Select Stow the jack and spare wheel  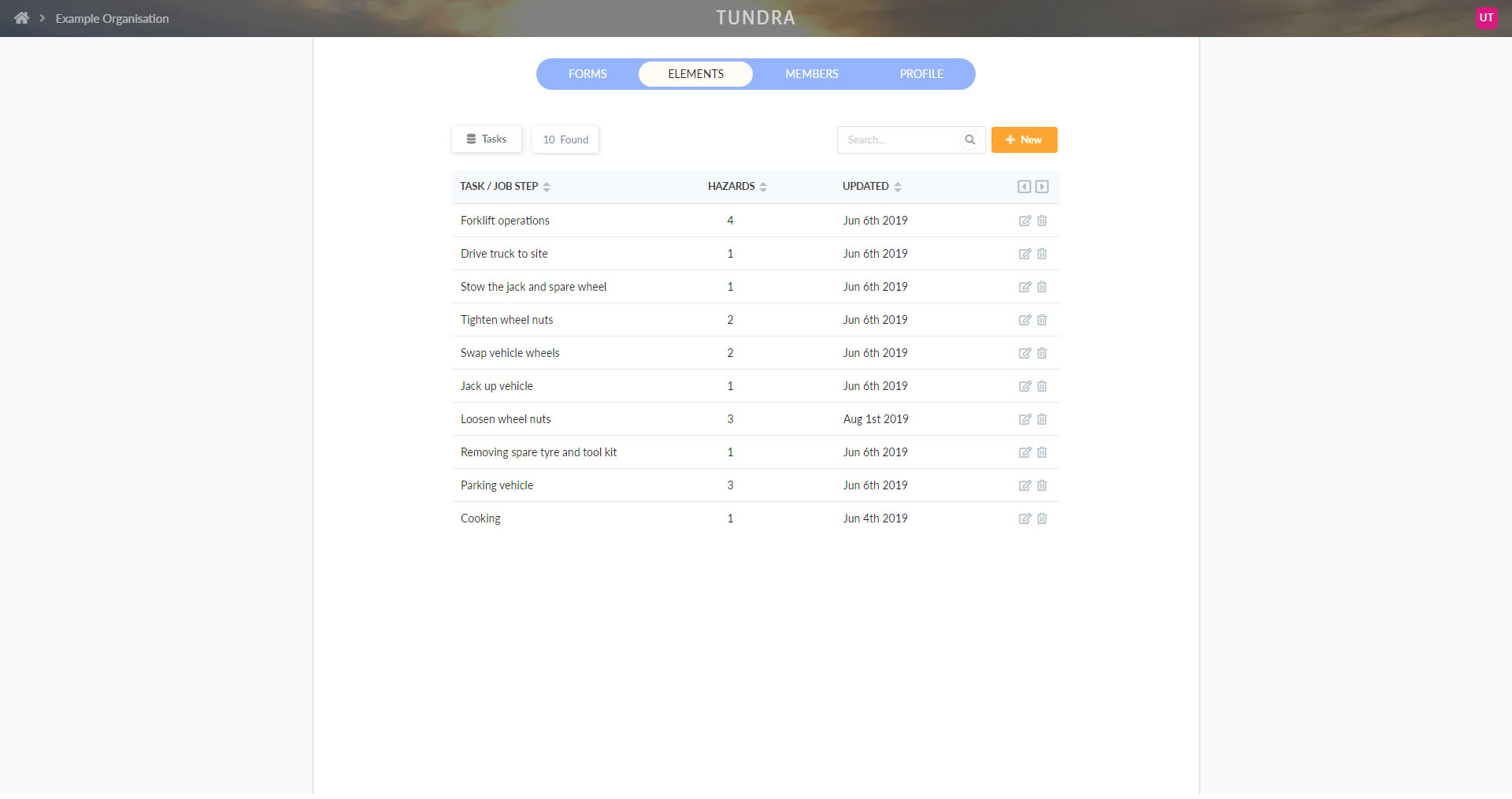click(x=755, y=287)
